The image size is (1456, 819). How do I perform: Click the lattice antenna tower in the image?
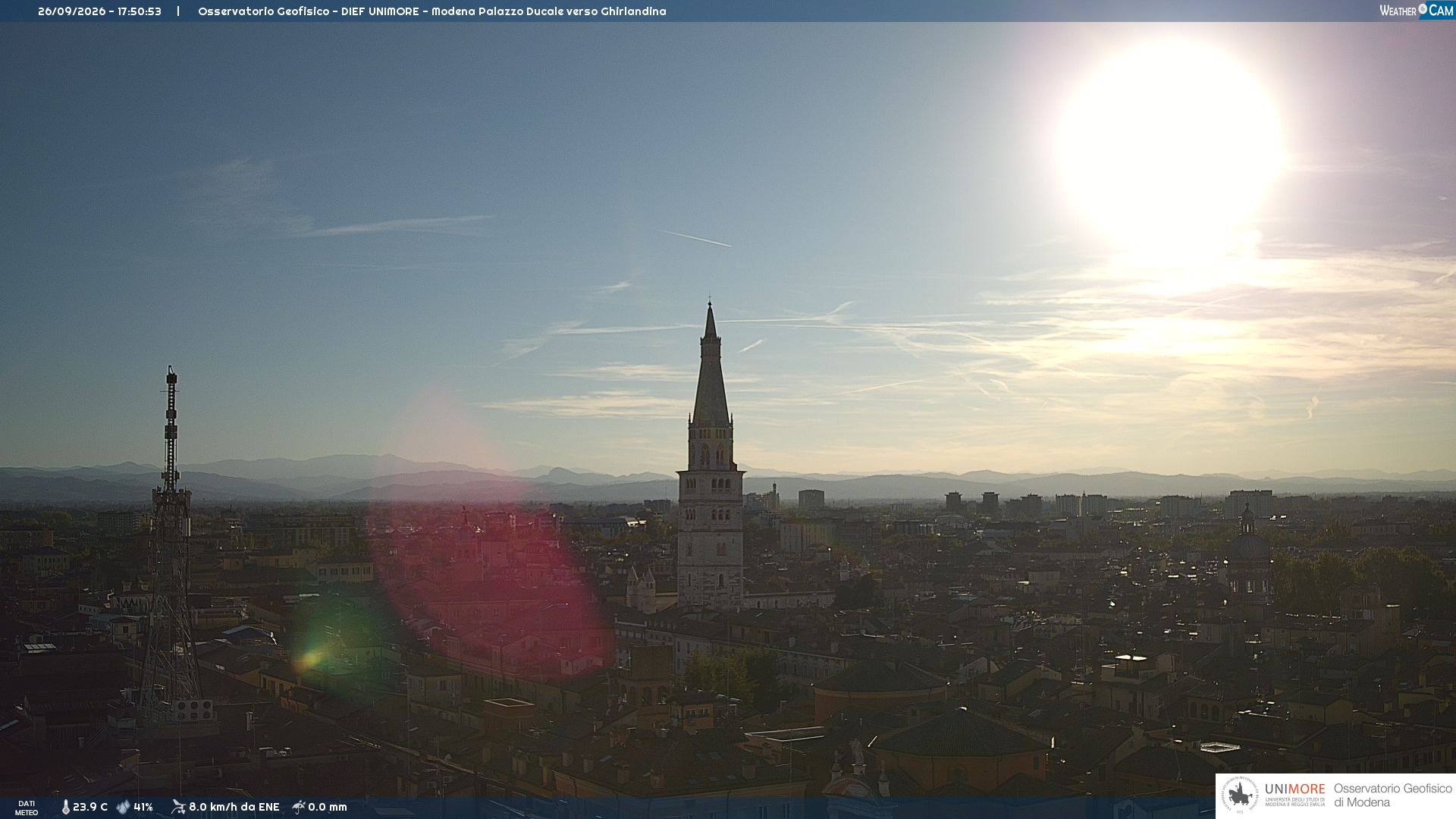click(171, 546)
